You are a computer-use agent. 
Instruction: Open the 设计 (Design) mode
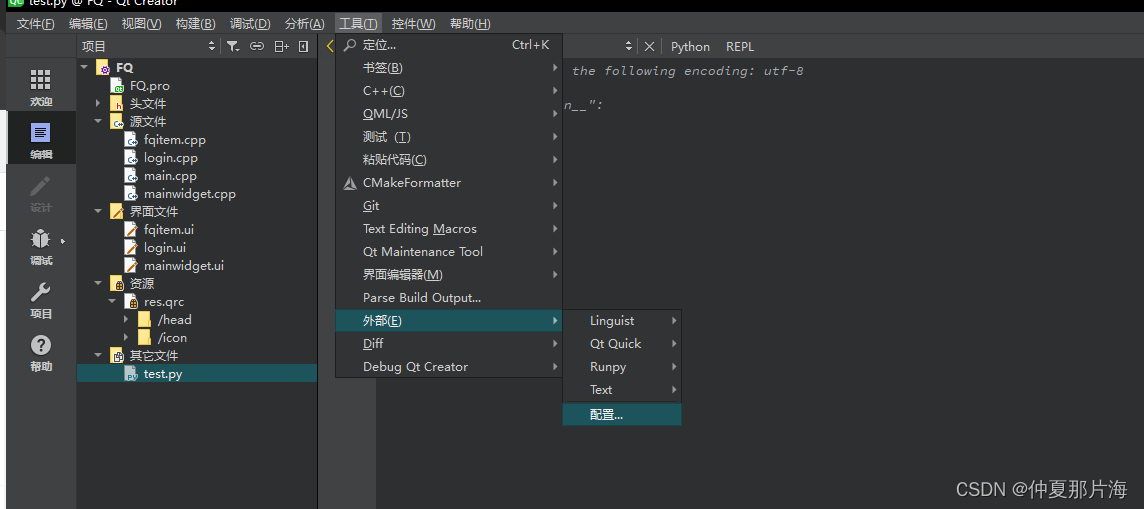[x=41, y=193]
